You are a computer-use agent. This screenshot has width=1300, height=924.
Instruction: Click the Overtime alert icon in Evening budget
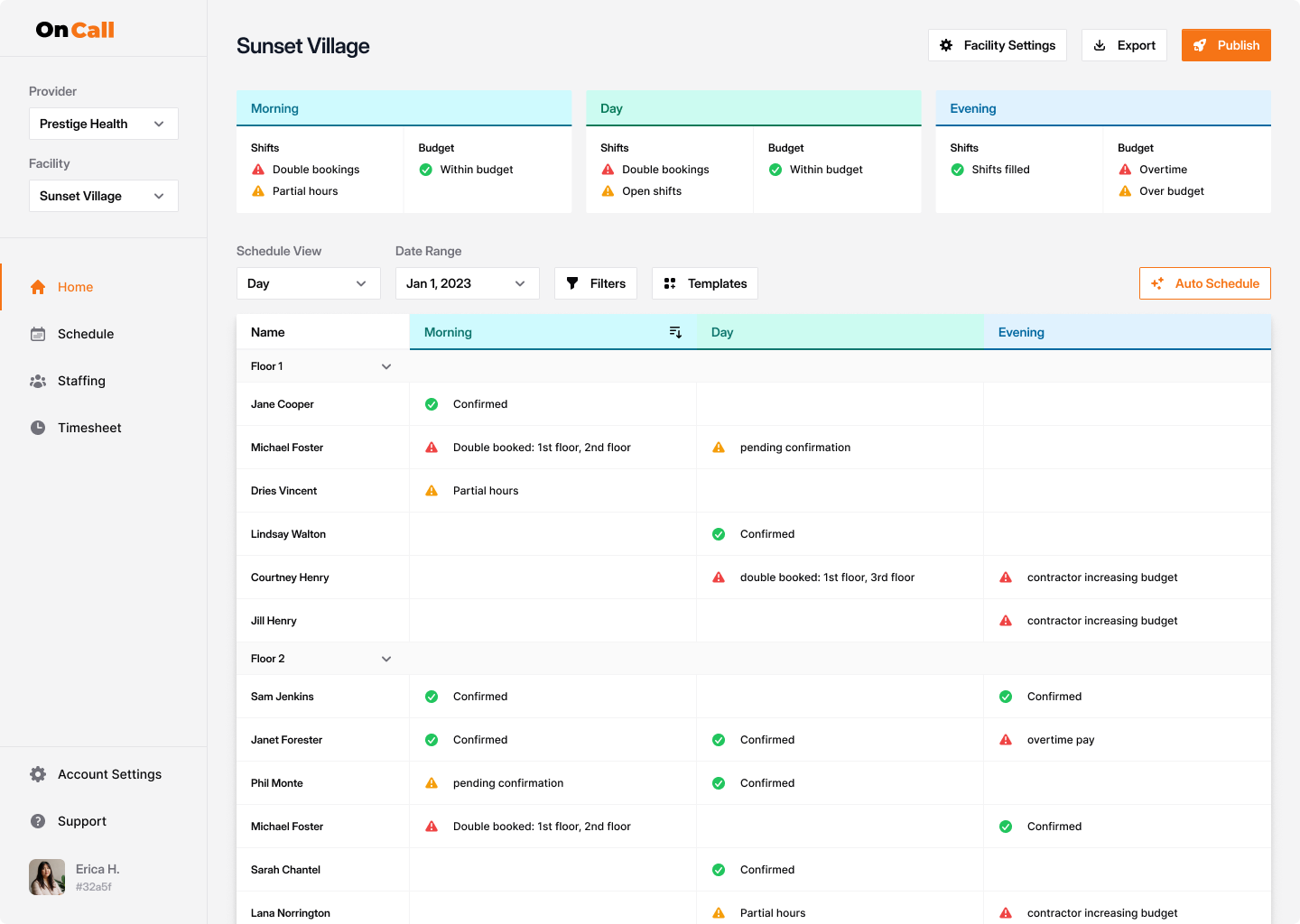pos(1125,170)
